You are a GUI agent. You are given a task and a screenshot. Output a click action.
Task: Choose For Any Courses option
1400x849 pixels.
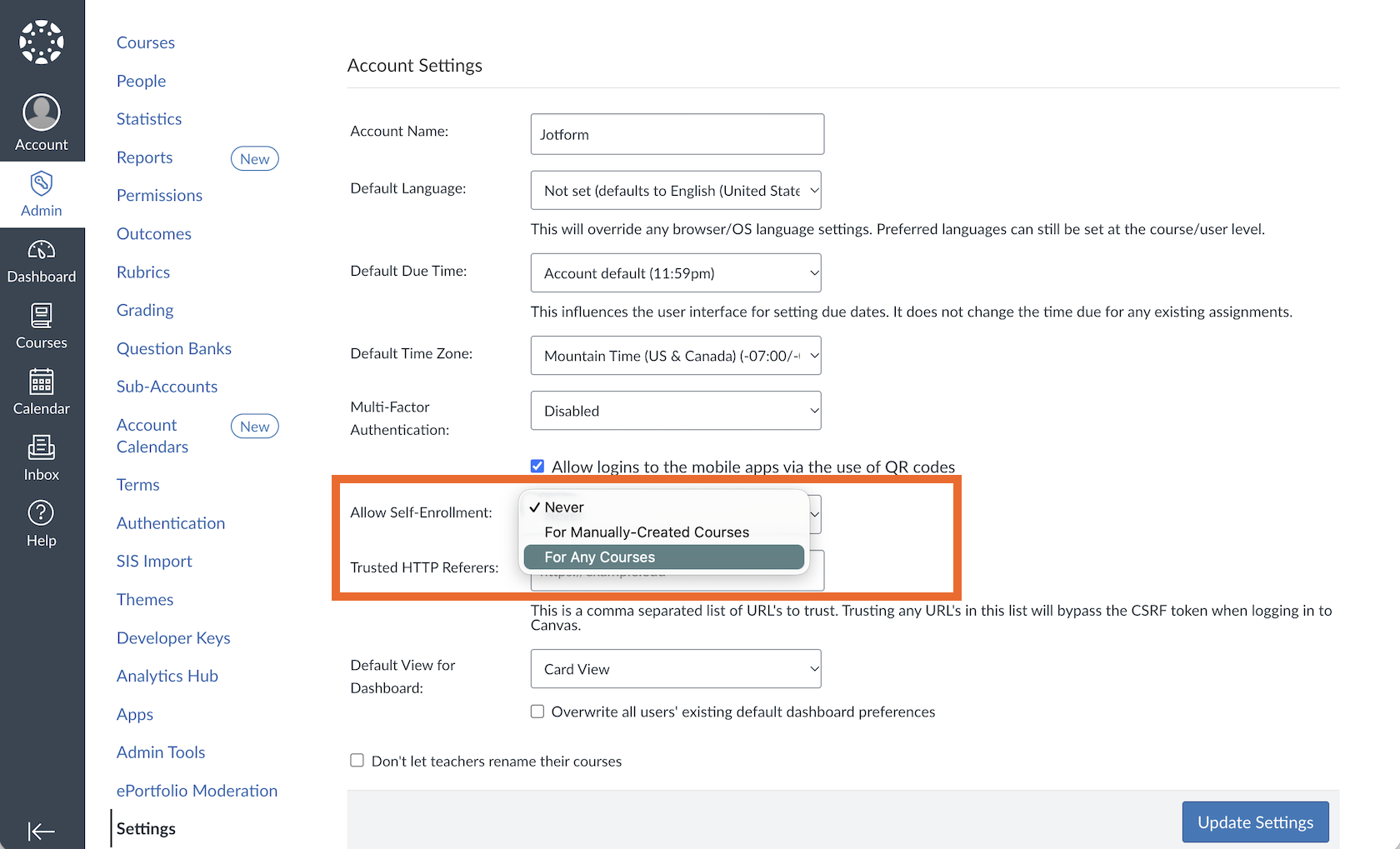tap(664, 557)
